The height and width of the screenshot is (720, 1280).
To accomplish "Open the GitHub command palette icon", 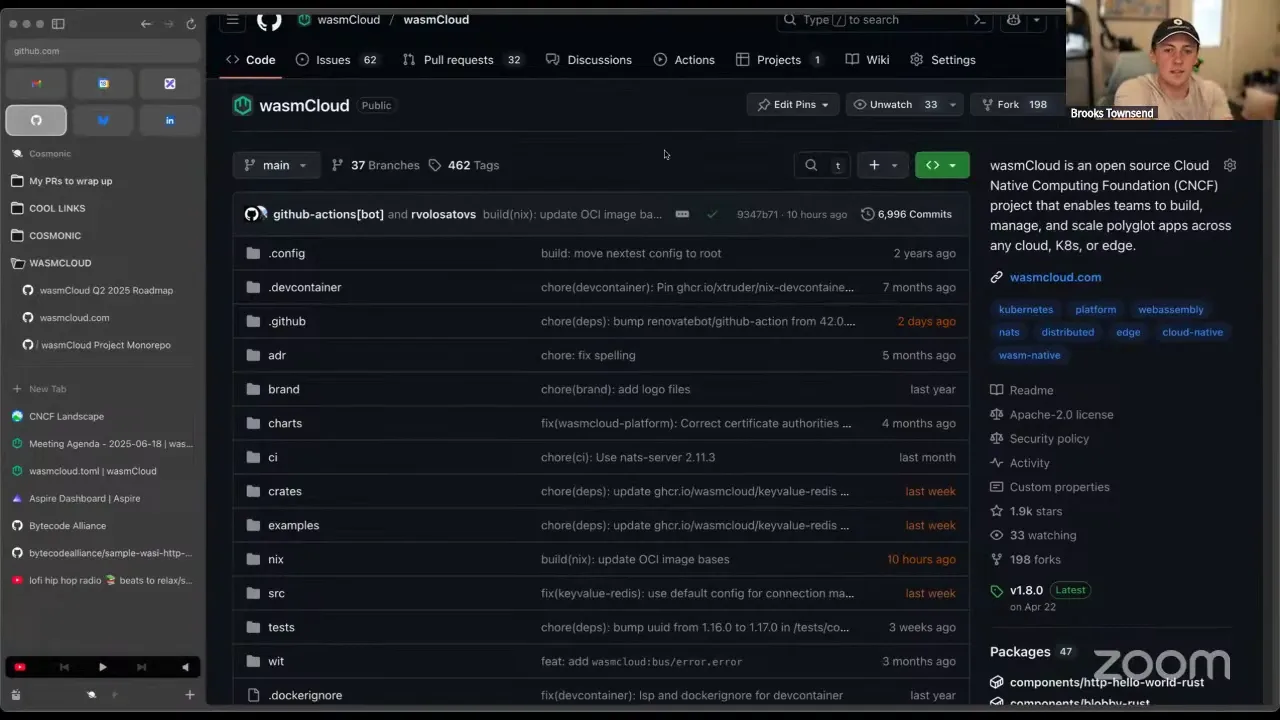I will (980, 20).
